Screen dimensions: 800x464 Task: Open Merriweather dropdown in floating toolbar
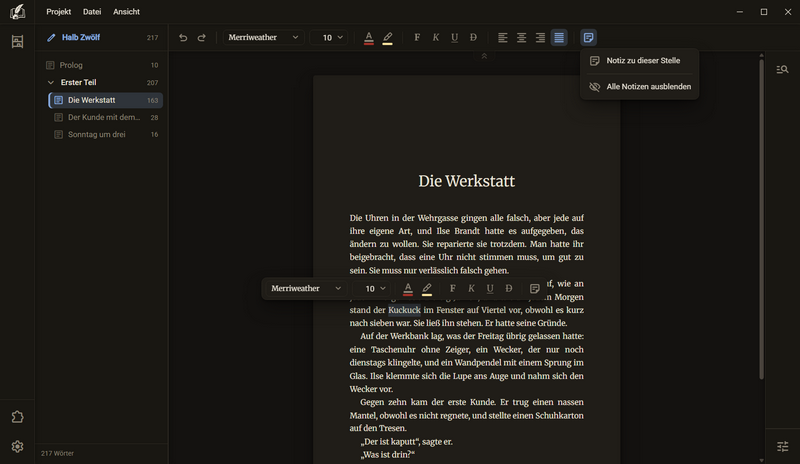(x=306, y=288)
